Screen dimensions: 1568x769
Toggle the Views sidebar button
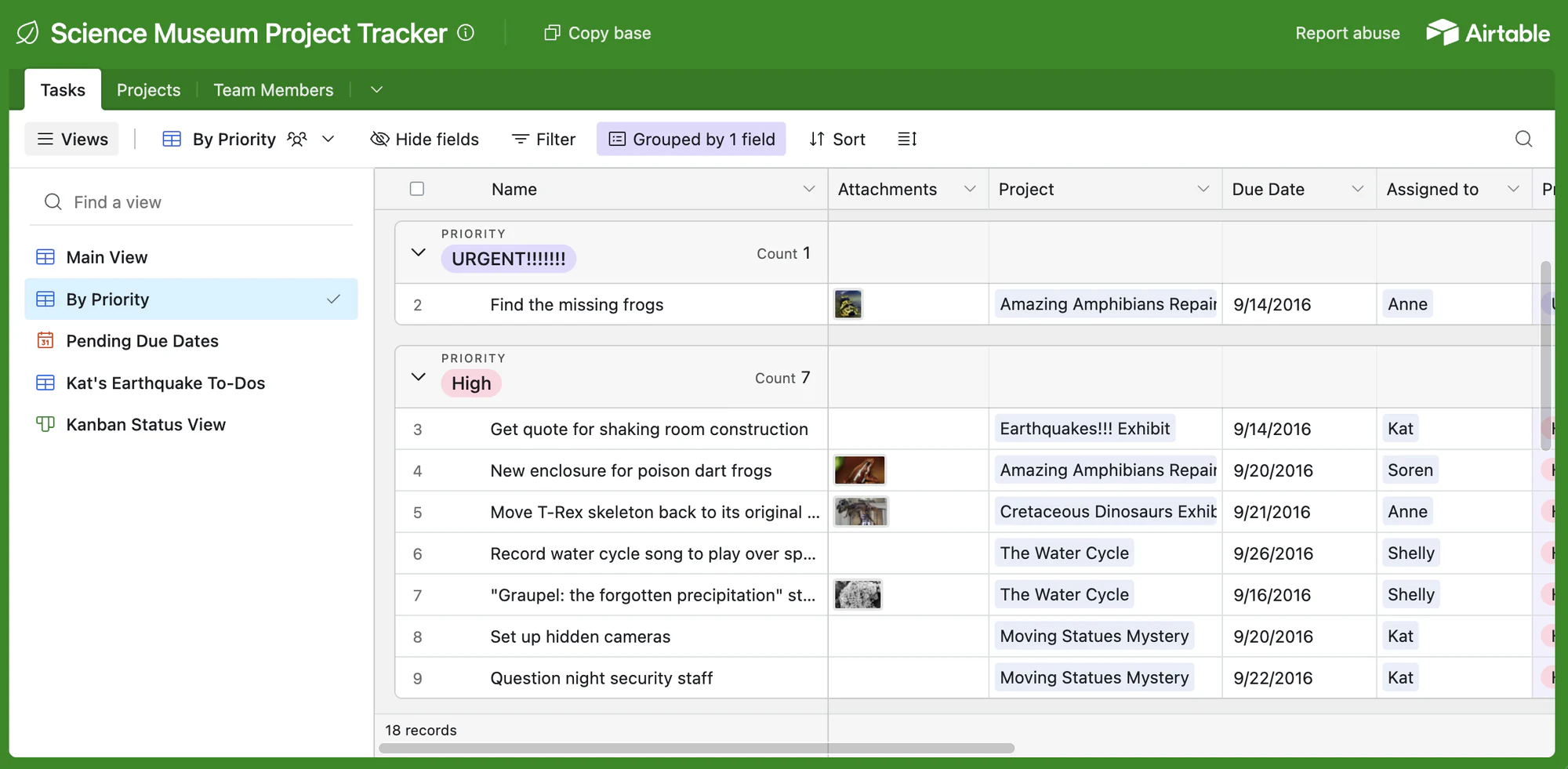[72, 139]
